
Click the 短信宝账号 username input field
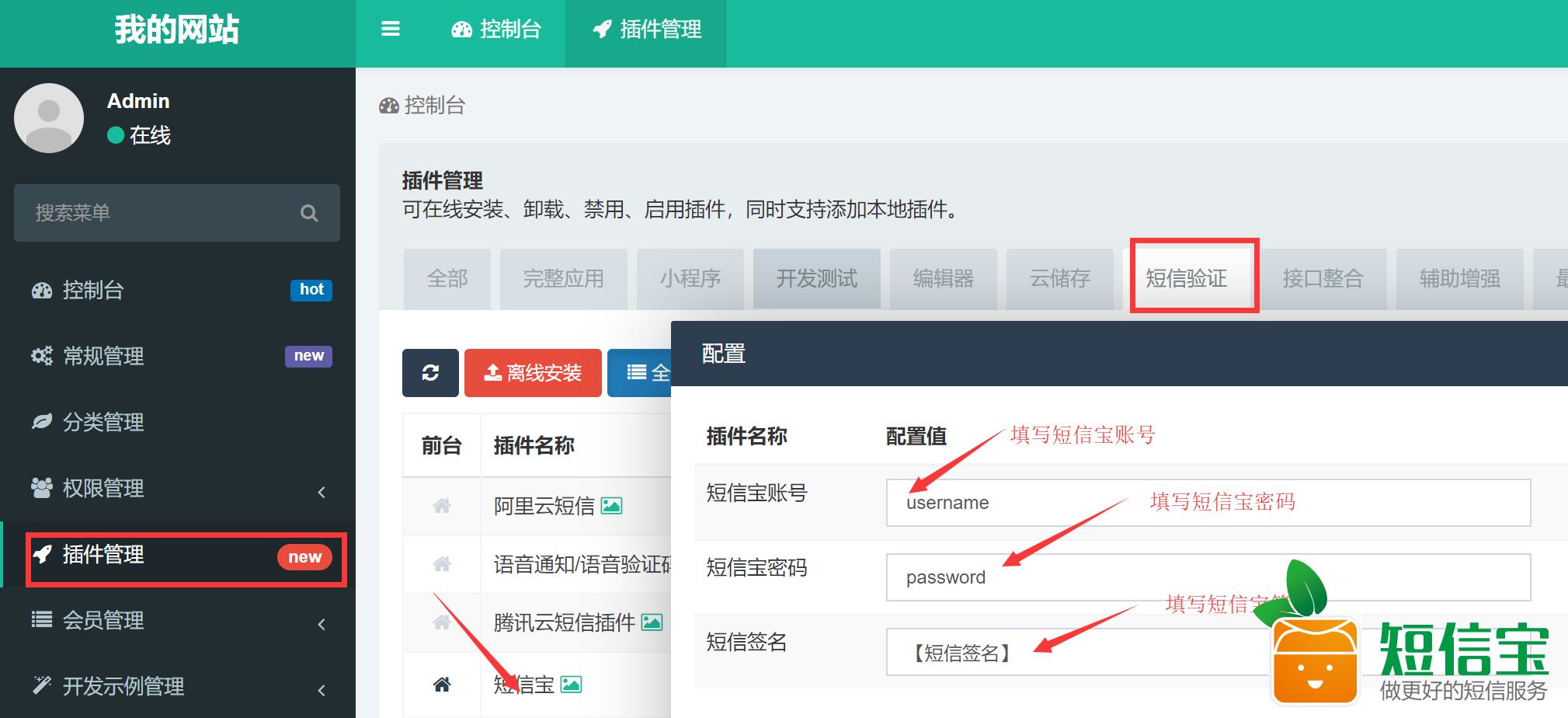(x=1208, y=503)
